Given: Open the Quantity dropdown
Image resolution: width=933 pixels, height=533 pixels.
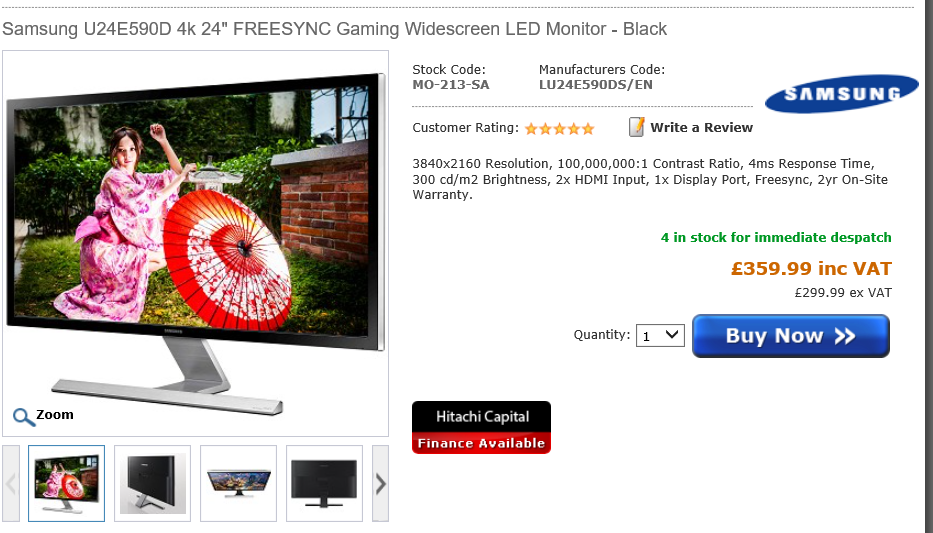Looking at the screenshot, I should [660, 336].
